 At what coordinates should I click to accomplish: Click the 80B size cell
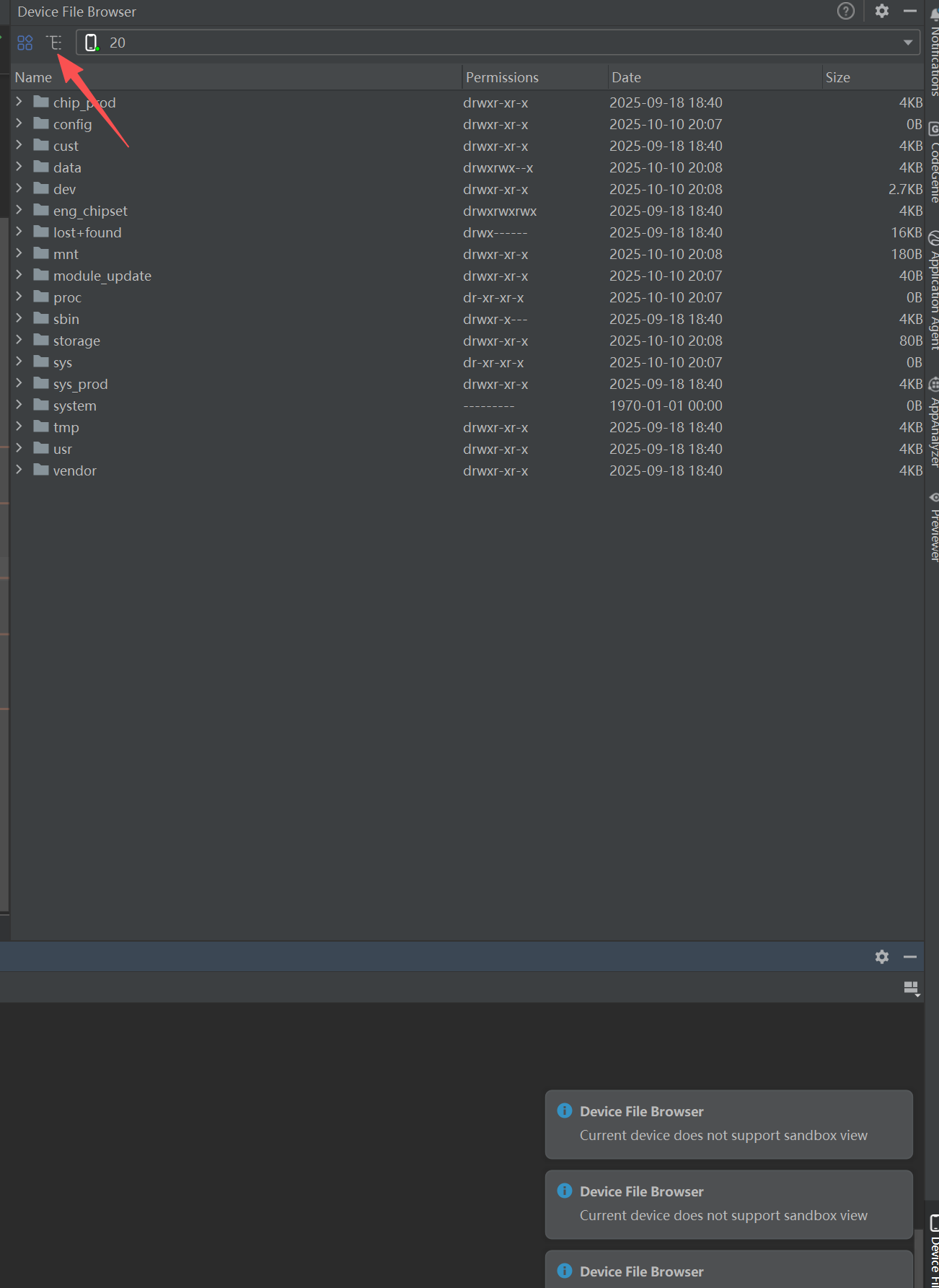tap(911, 341)
